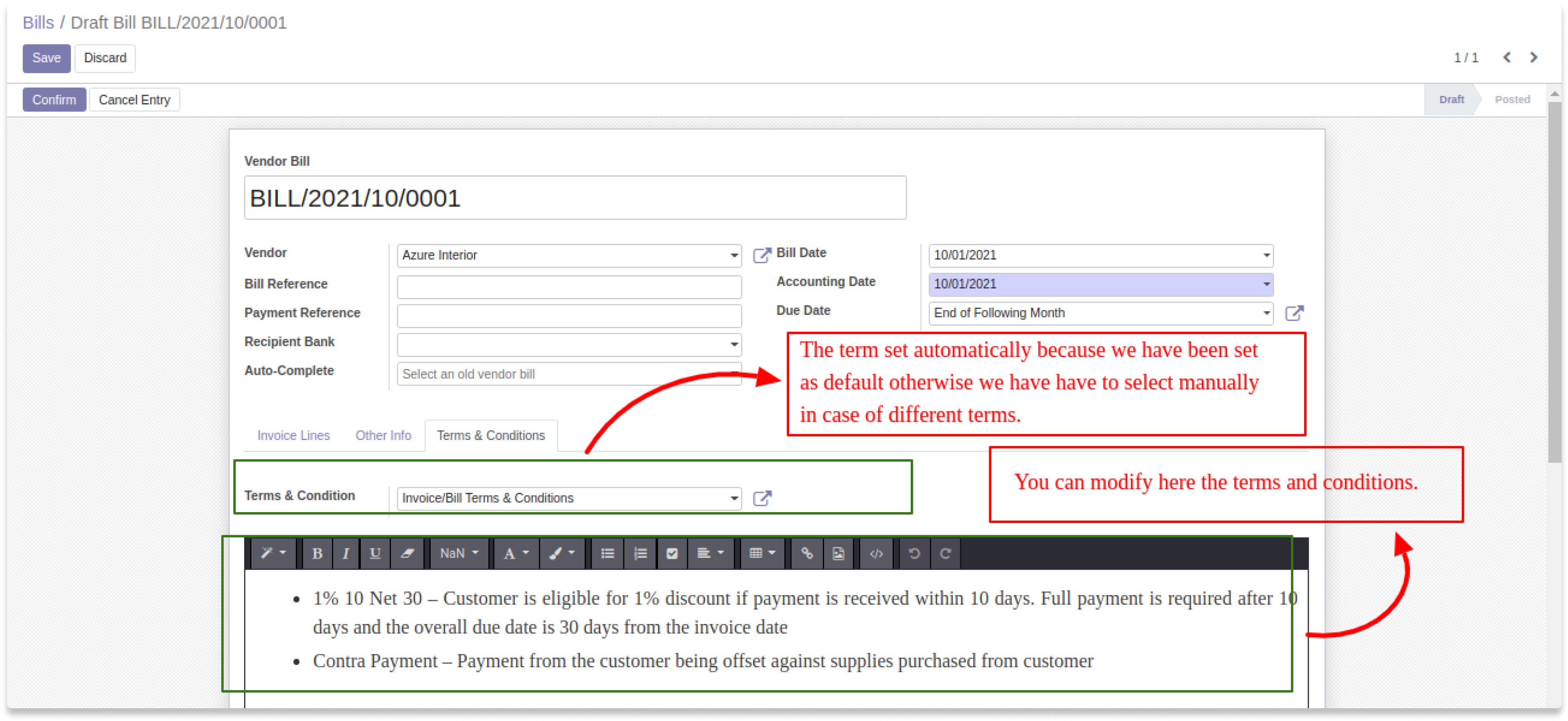The image size is (1568, 721).
Task: Open the Accounting Date picker dropdown
Action: pos(1266,284)
